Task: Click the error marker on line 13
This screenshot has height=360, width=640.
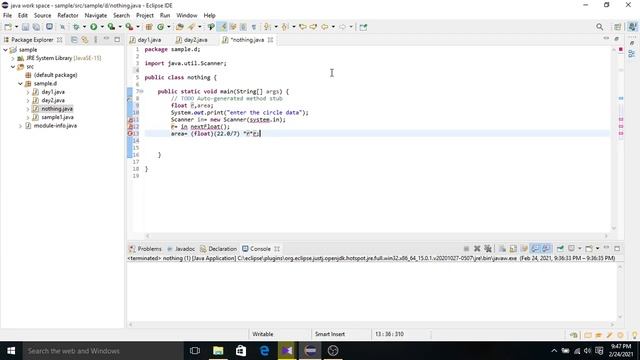Action: click(130, 133)
